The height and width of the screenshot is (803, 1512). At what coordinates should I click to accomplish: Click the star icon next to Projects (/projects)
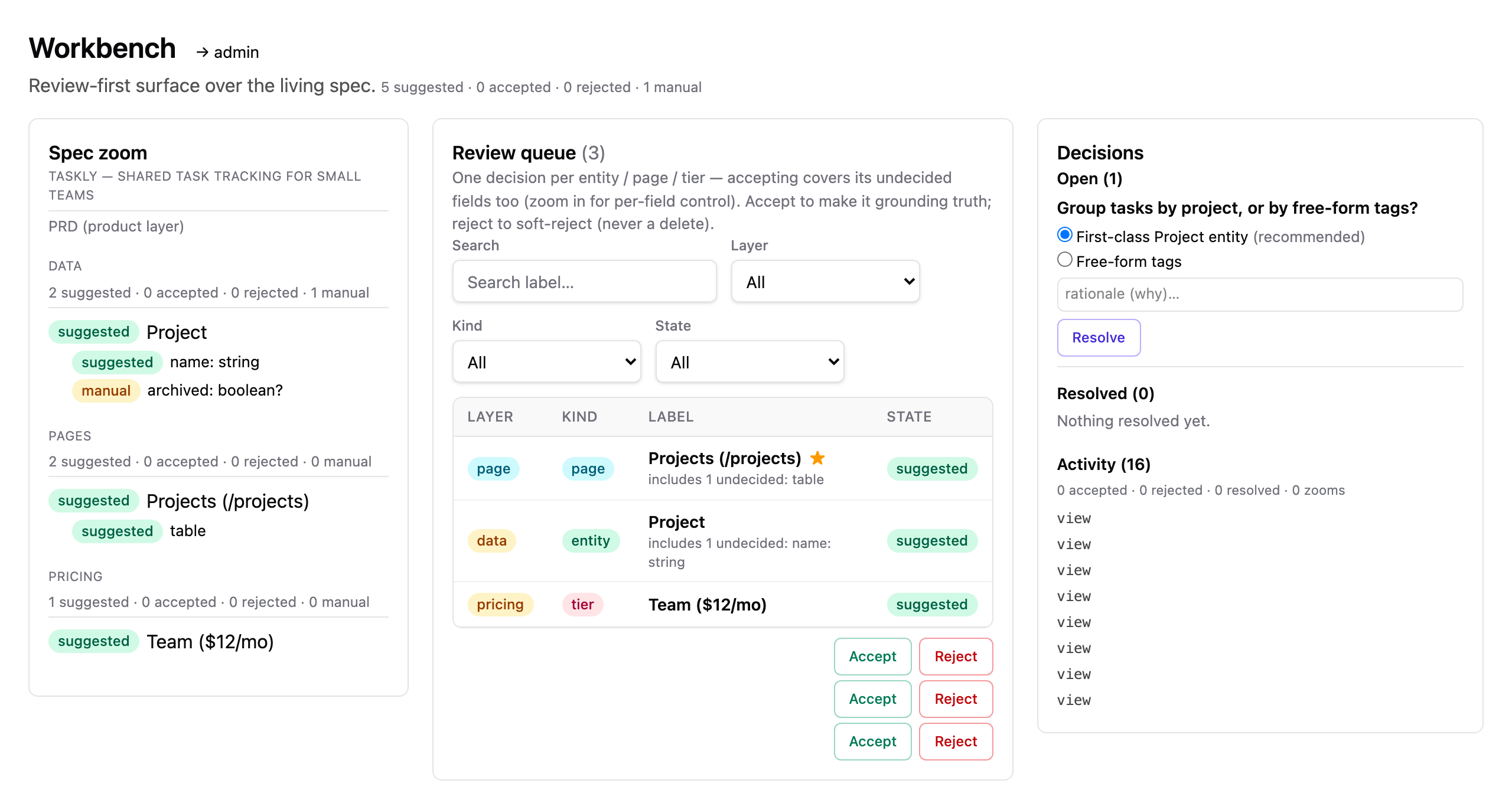pos(817,458)
